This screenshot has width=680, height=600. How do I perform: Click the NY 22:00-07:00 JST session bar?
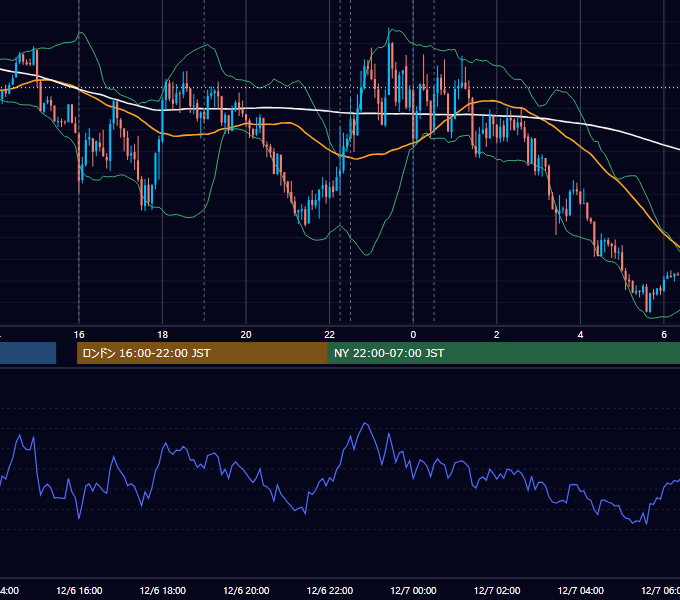point(503,353)
